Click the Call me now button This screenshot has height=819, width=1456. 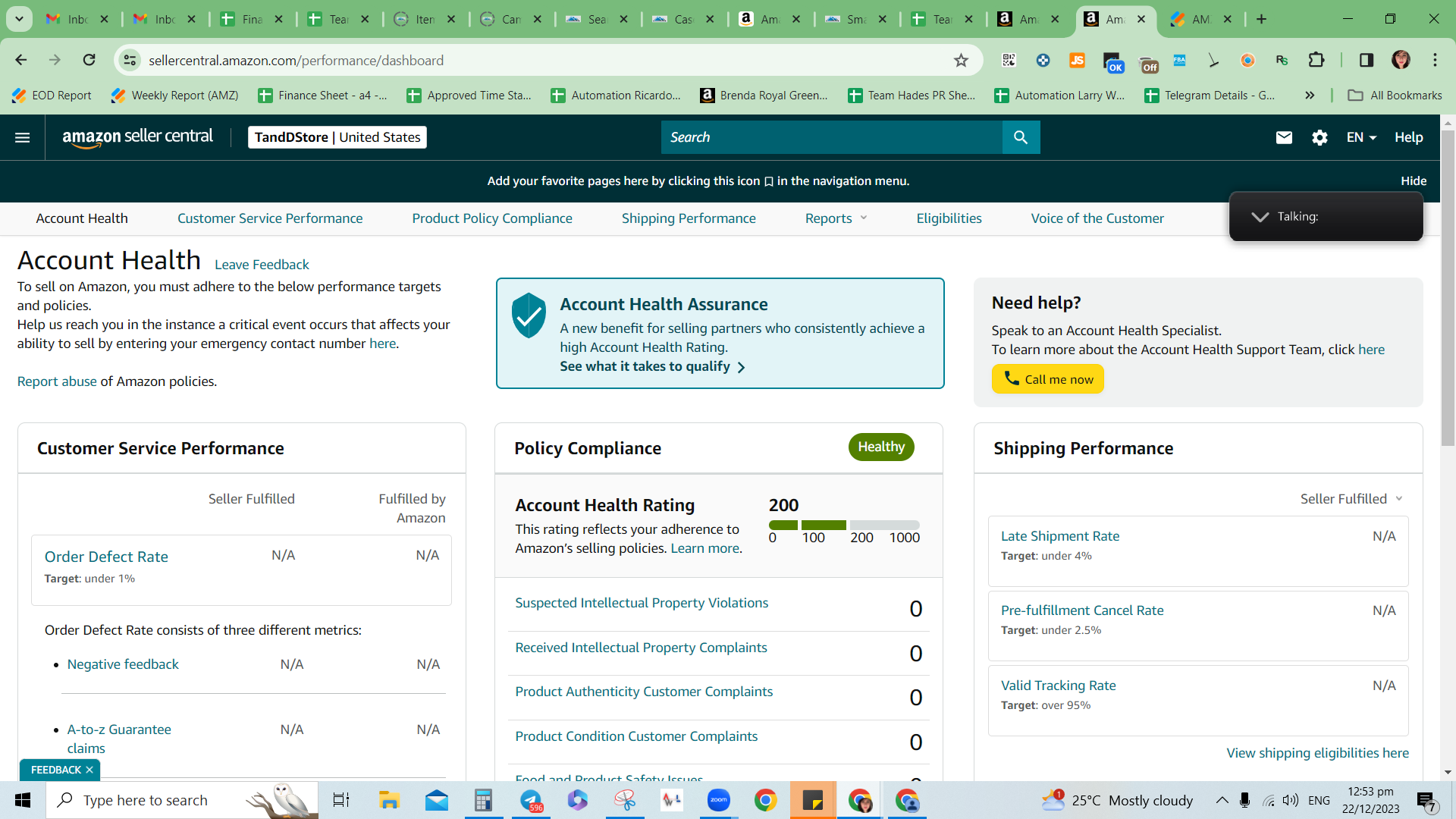click(x=1048, y=379)
